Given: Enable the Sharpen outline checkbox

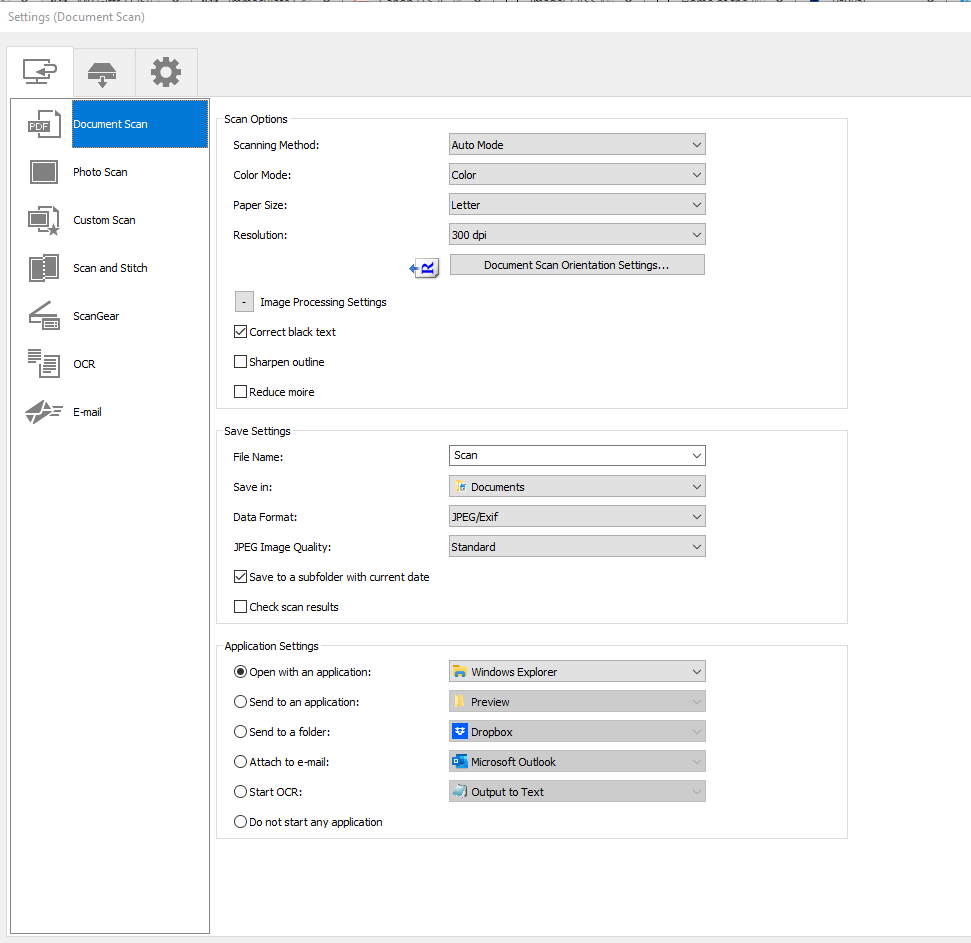Looking at the screenshot, I should tap(240, 362).
